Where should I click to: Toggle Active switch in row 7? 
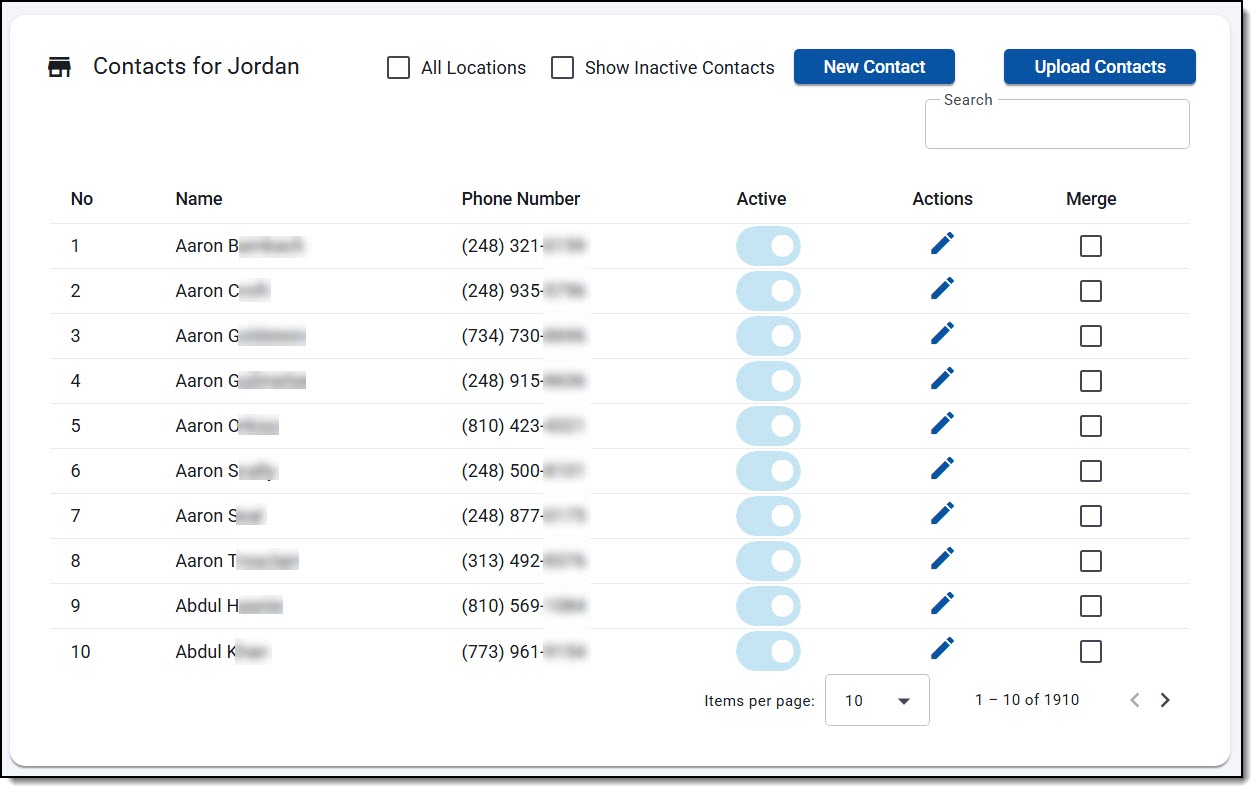(768, 516)
